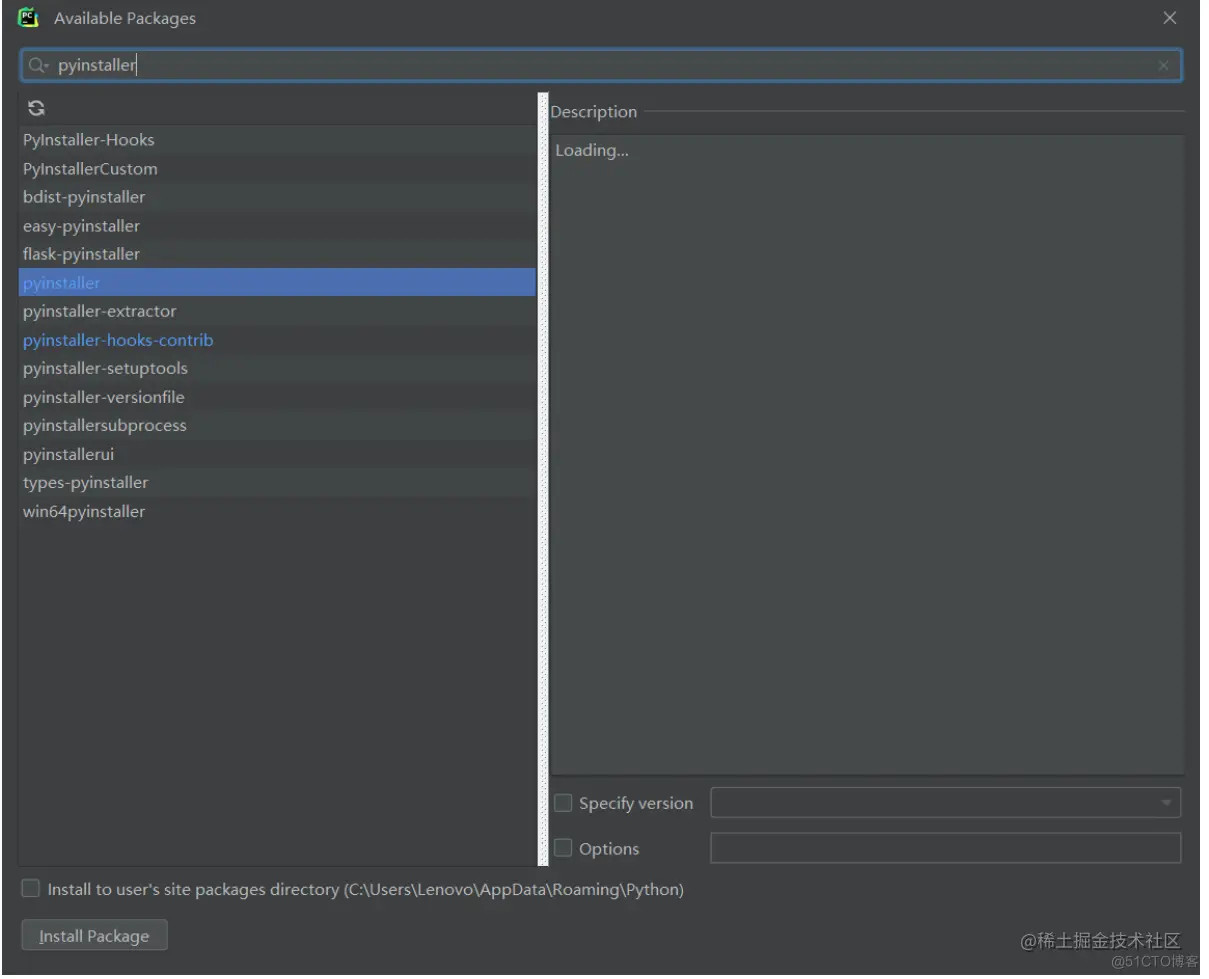The width and height of the screenshot is (1209, 979).
Task: Select easy-pyinstaller package
Action: (x=277, y=226)
